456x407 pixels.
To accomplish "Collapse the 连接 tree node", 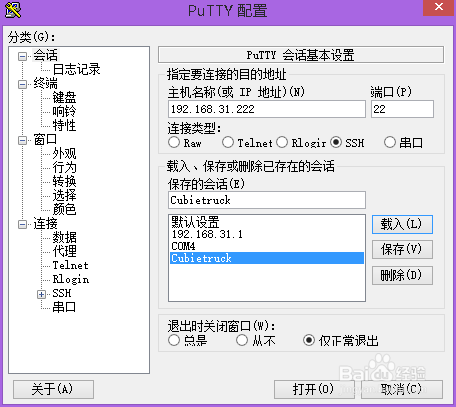I will click(x=22, y=224).
